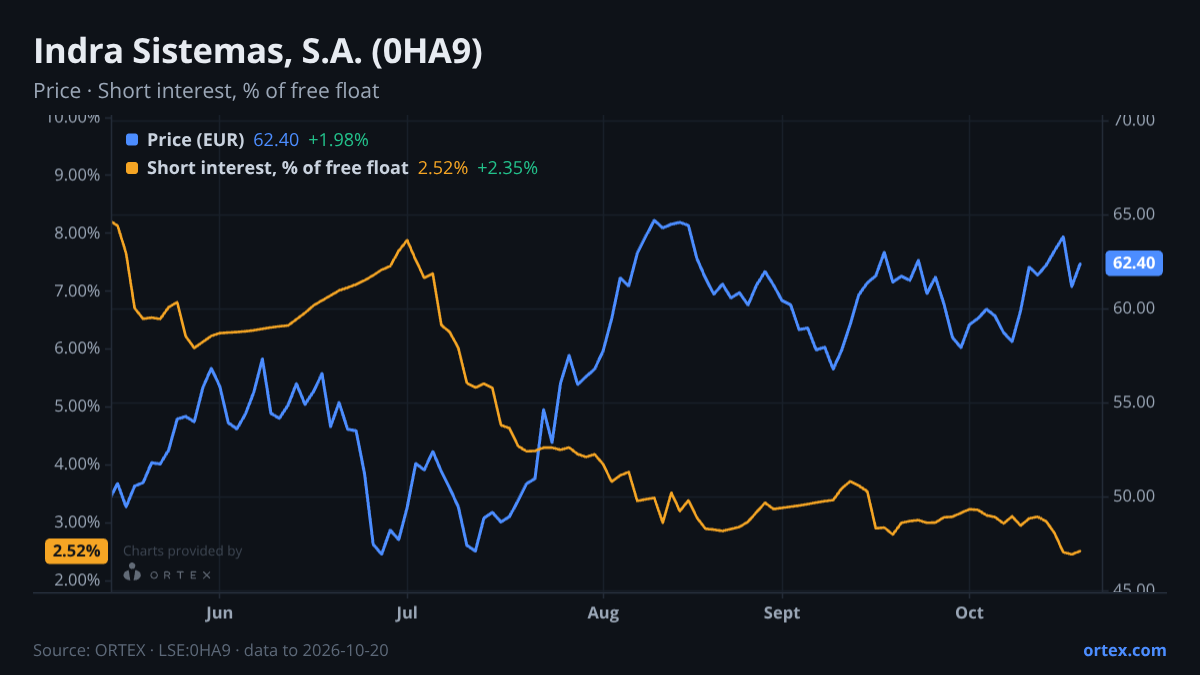Click the +1.98% price change value
Screen dimensions: 1200x675
coord(338,140)
